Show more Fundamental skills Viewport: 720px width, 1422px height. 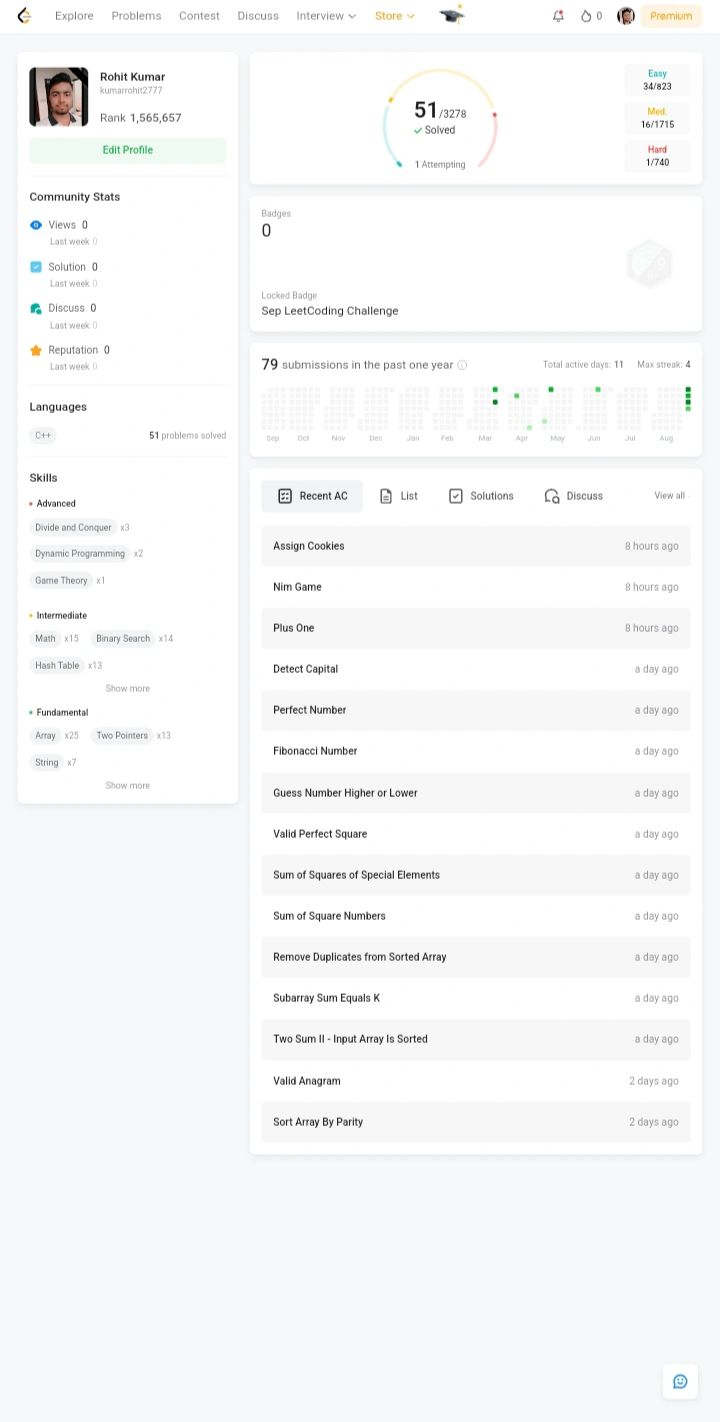(x=127, y=786)
